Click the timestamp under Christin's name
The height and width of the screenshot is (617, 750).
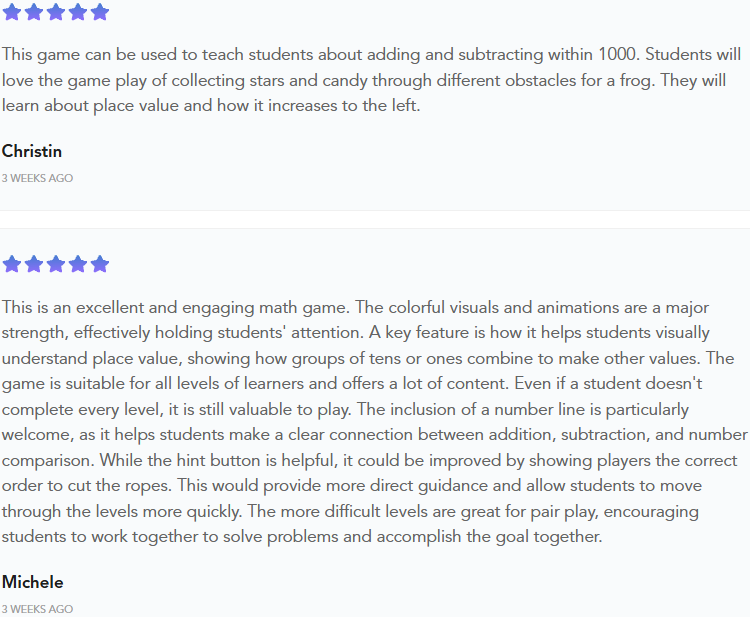[x=37, y=178]
